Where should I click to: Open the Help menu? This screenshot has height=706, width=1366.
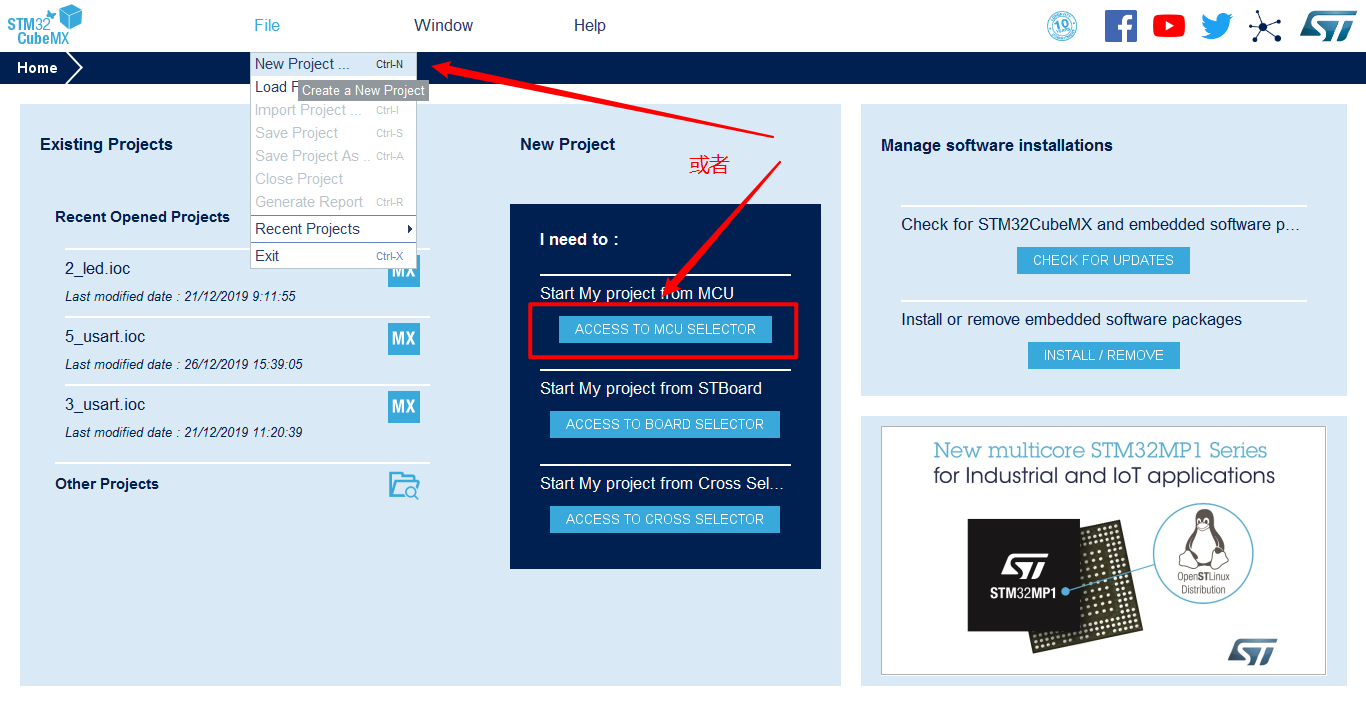pos(589,26)
